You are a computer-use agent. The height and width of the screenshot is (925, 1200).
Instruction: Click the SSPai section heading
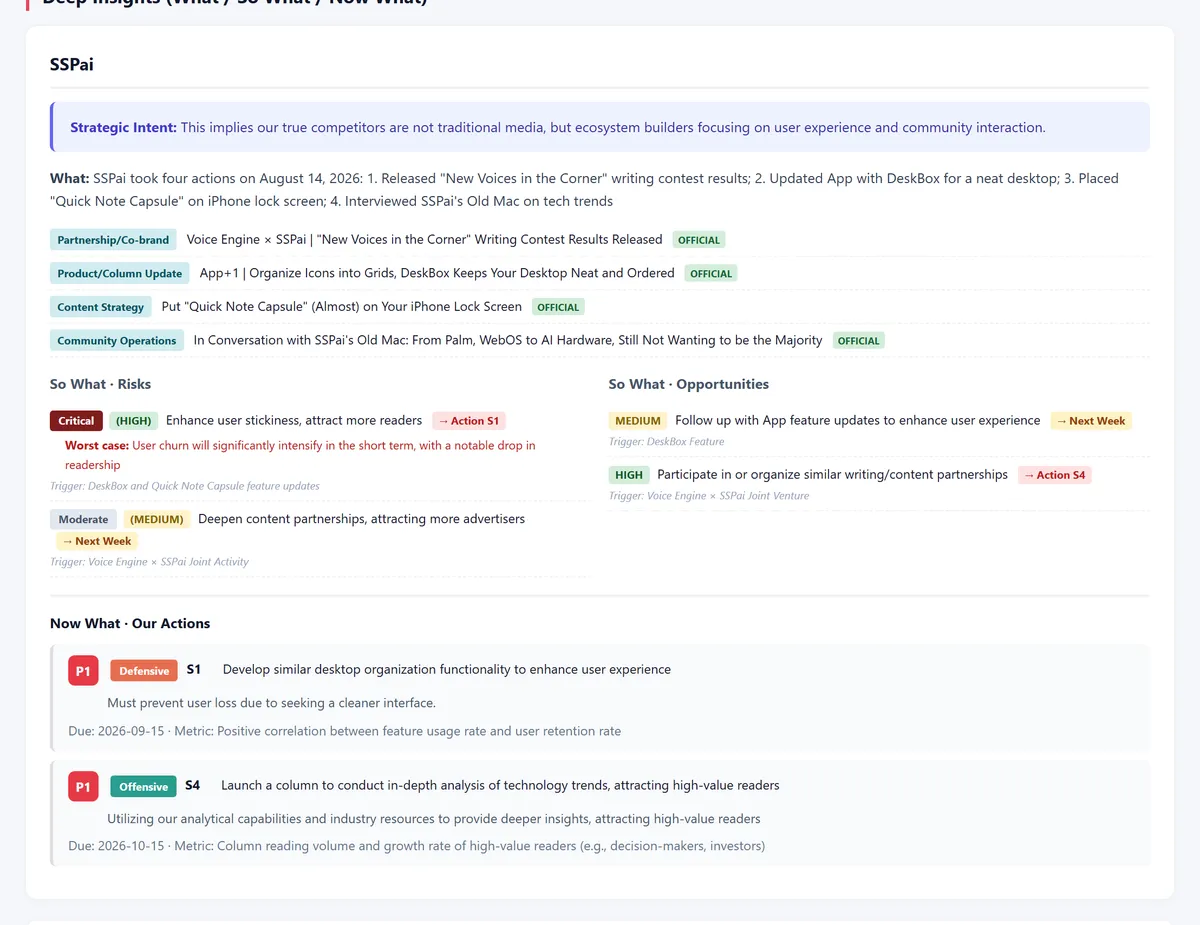[72, 65]
